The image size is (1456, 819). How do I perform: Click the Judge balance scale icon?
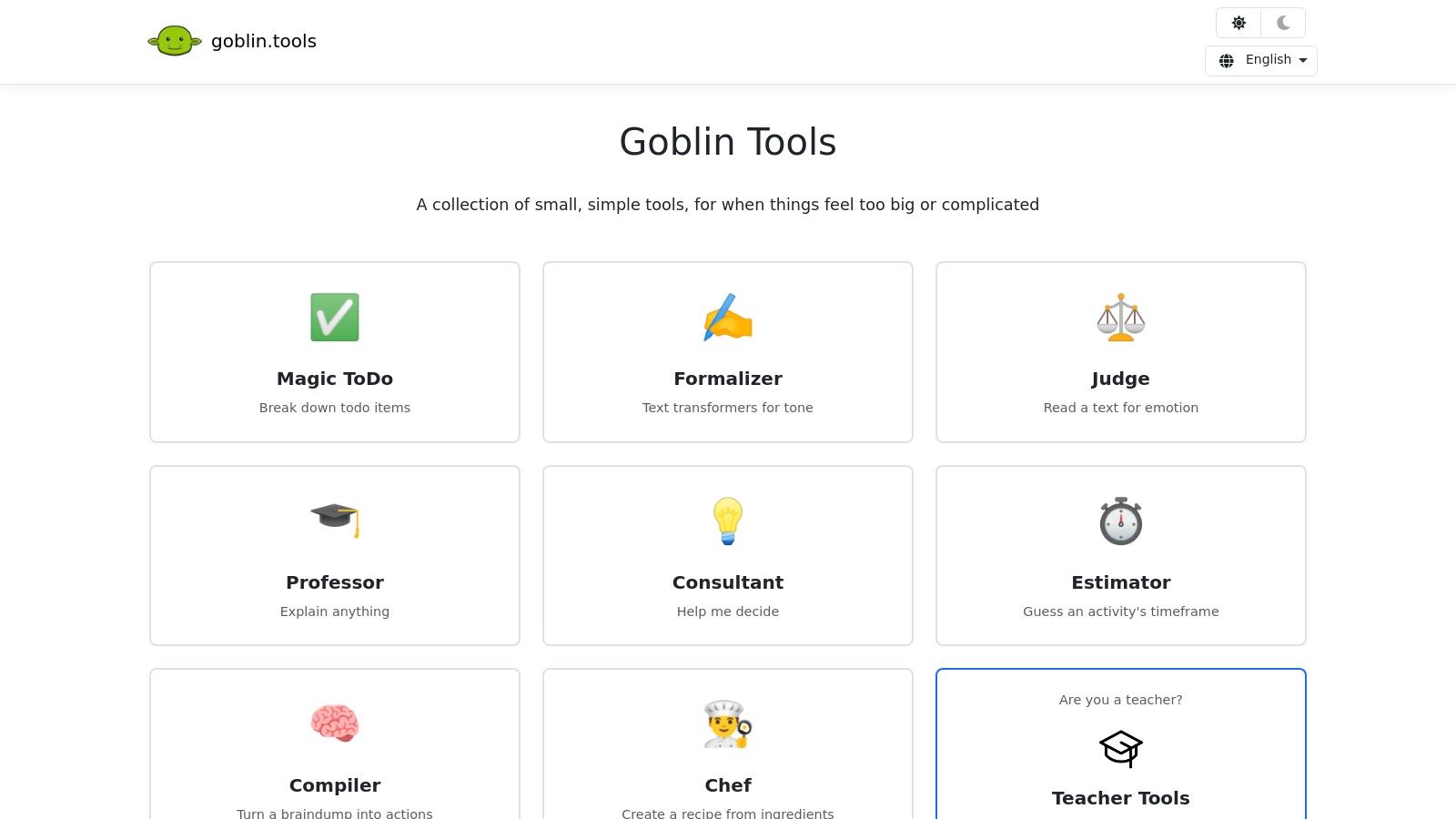click(1121, 318)
